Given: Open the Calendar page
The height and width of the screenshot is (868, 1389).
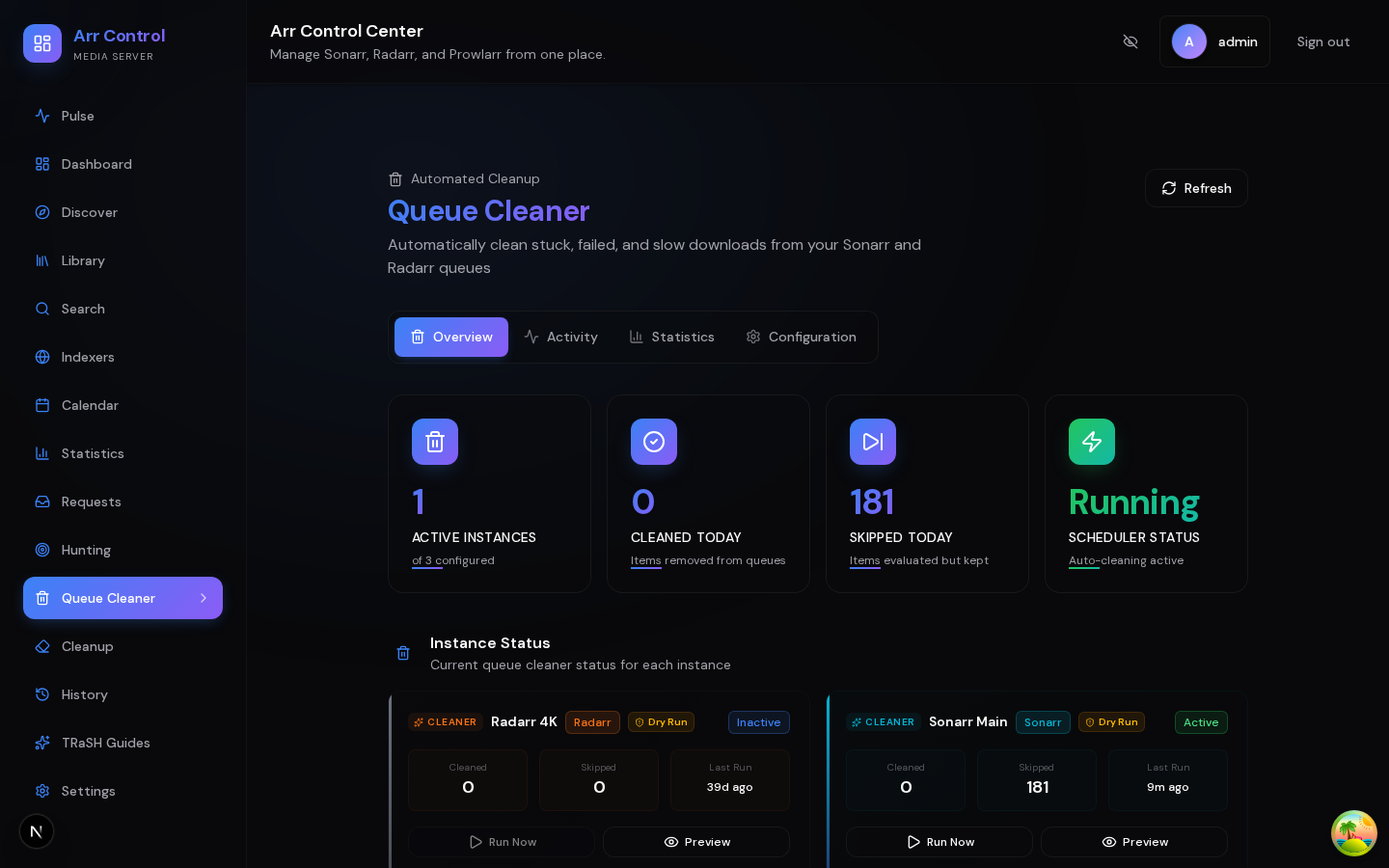Looking at the screenshot, I should [123, 405].
